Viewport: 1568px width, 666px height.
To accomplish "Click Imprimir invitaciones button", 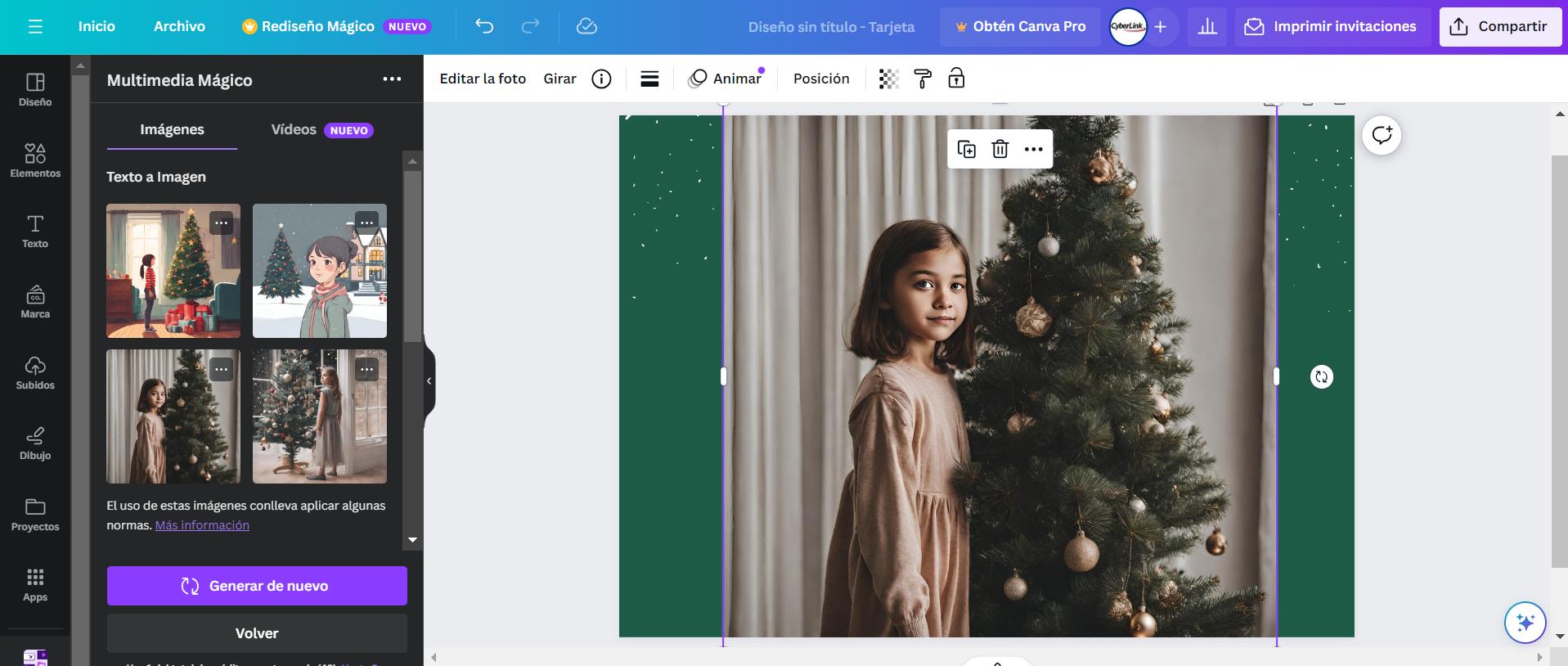I will [1332, 26].
